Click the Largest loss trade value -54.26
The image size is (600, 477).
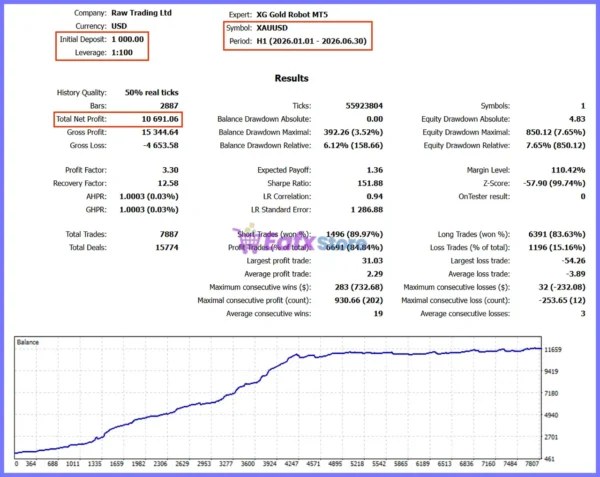click(x=574, y=260)
